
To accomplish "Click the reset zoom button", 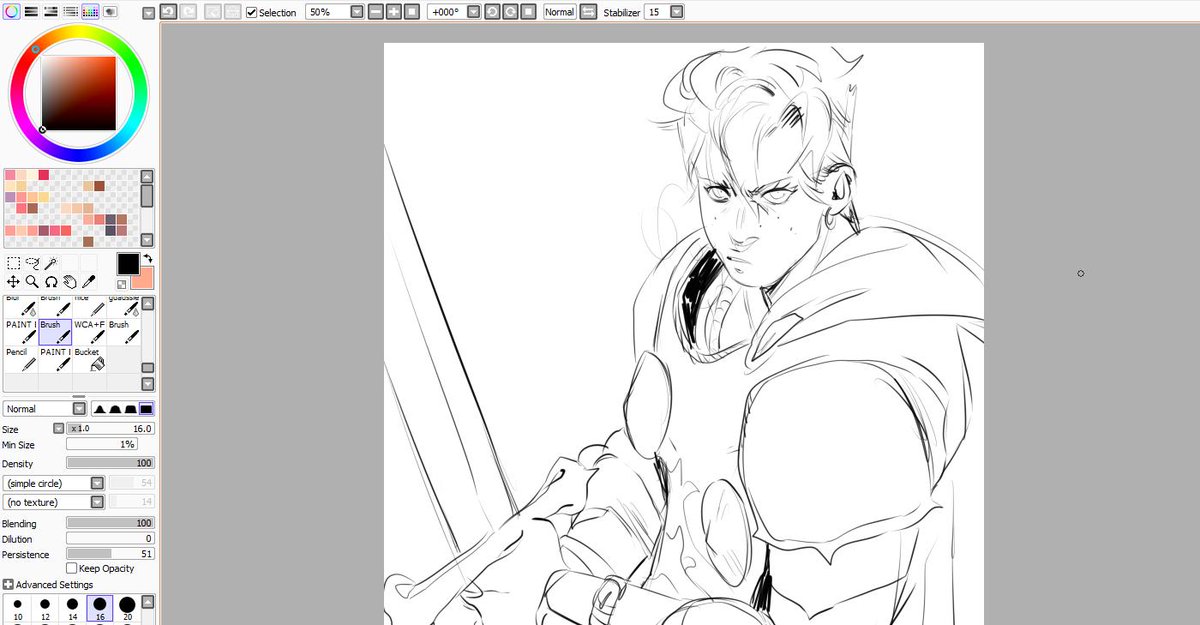I will [411, 12].
